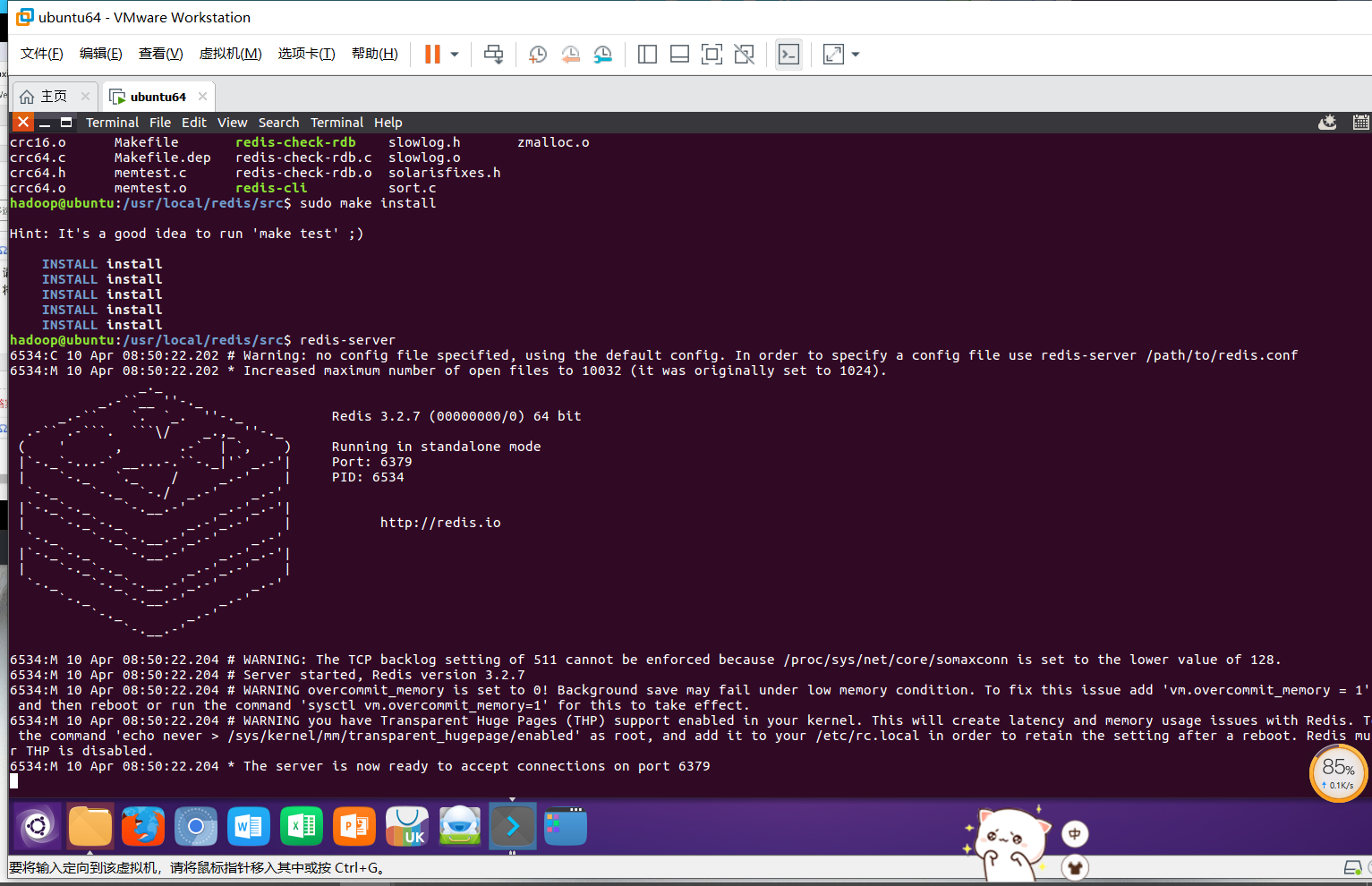Open the 虚拟机(M) menu
Viewport: 1372px width, 886px height.
tap(230, 54)
